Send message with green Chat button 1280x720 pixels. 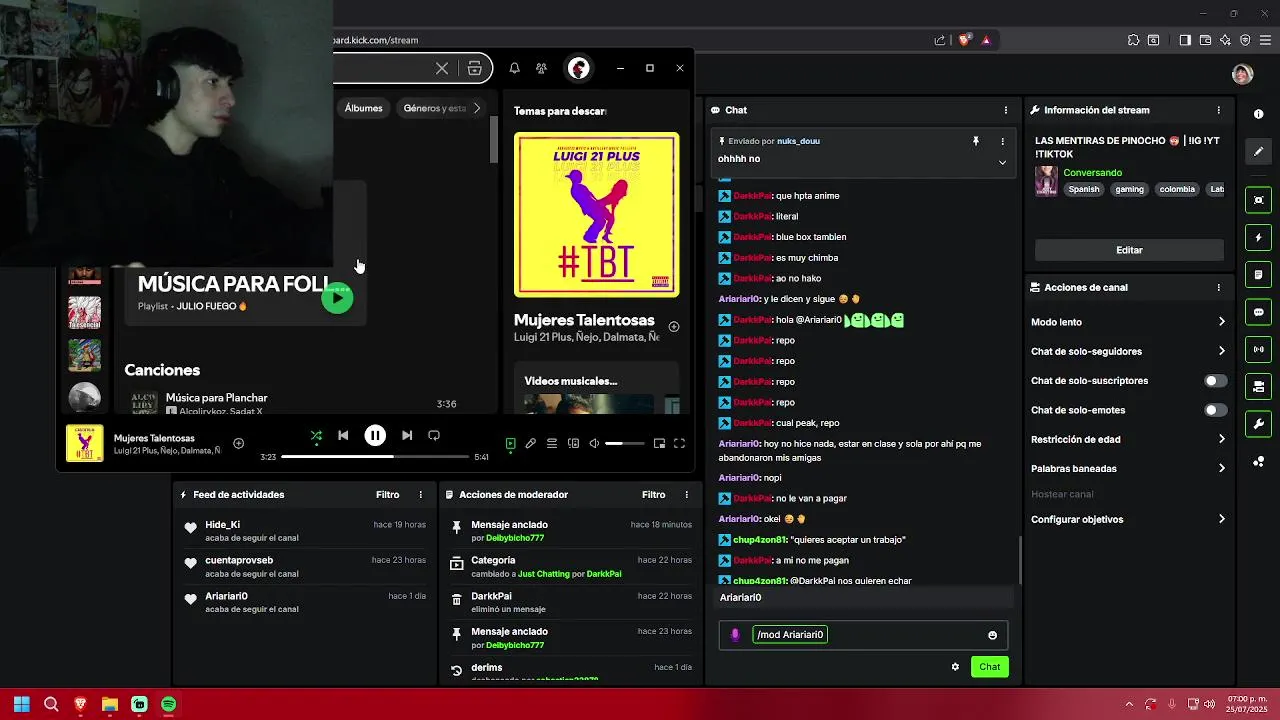click(x=989, y=667)
